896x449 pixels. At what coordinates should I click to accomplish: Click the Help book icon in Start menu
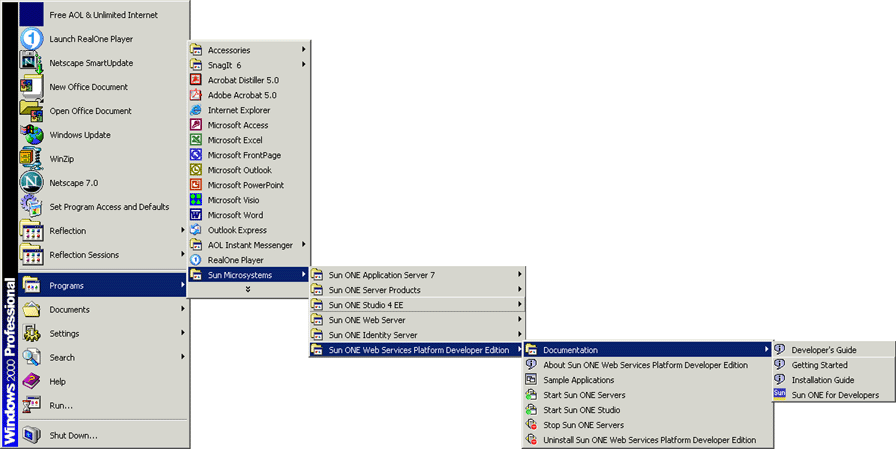31,381
